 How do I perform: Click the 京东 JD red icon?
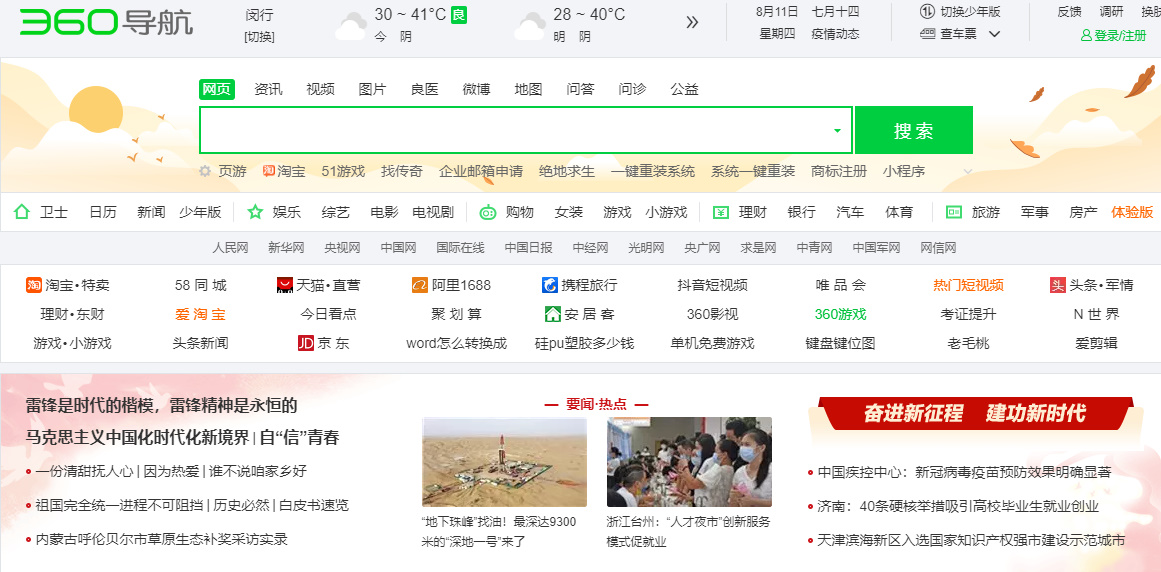[305, 343]
